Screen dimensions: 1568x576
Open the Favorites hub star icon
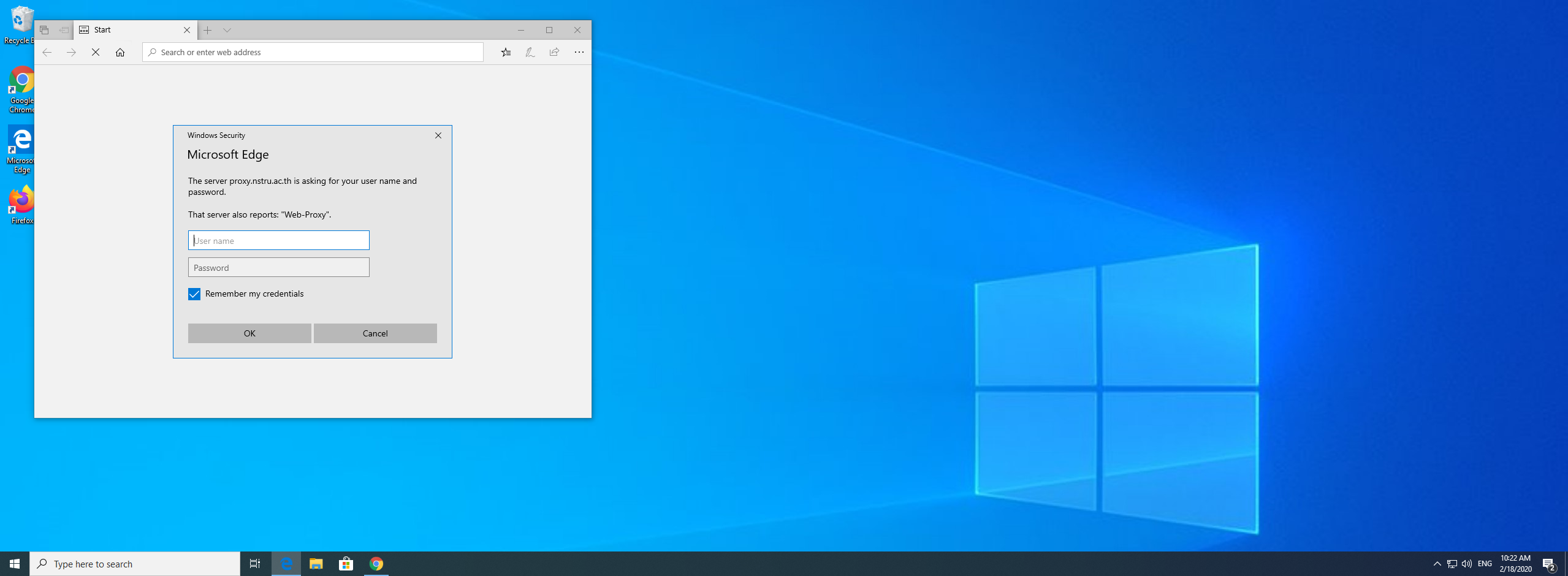pos(506,52)
